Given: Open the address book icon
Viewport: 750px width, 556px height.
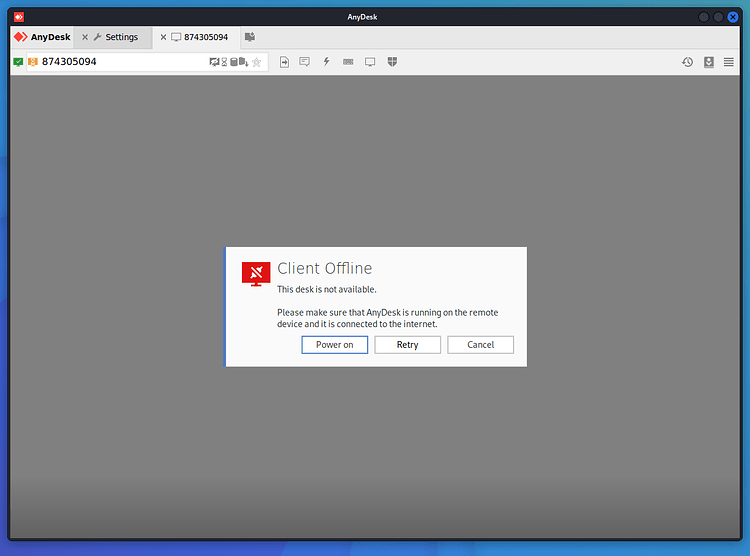Looking at the screenshot, I should 709,62.
